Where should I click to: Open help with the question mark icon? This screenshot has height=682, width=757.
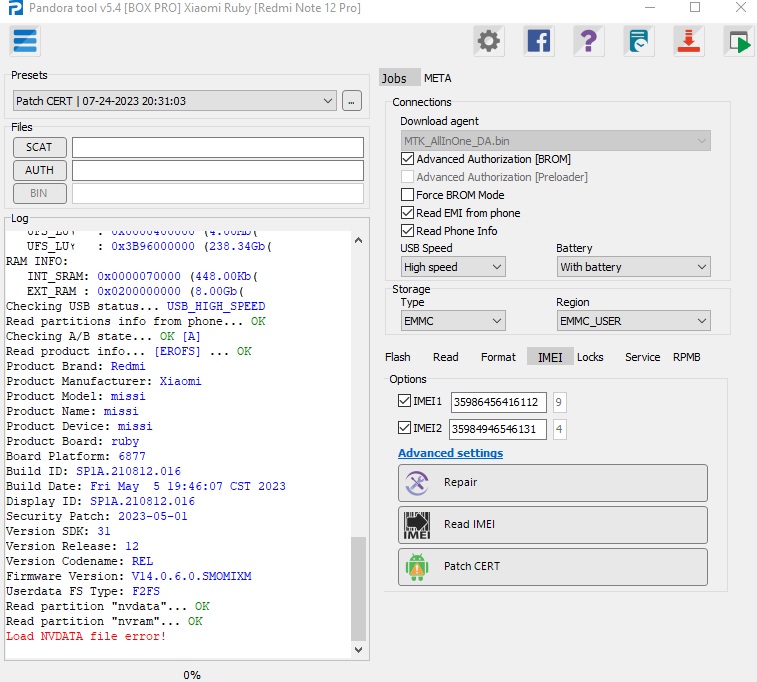[588, 41]
